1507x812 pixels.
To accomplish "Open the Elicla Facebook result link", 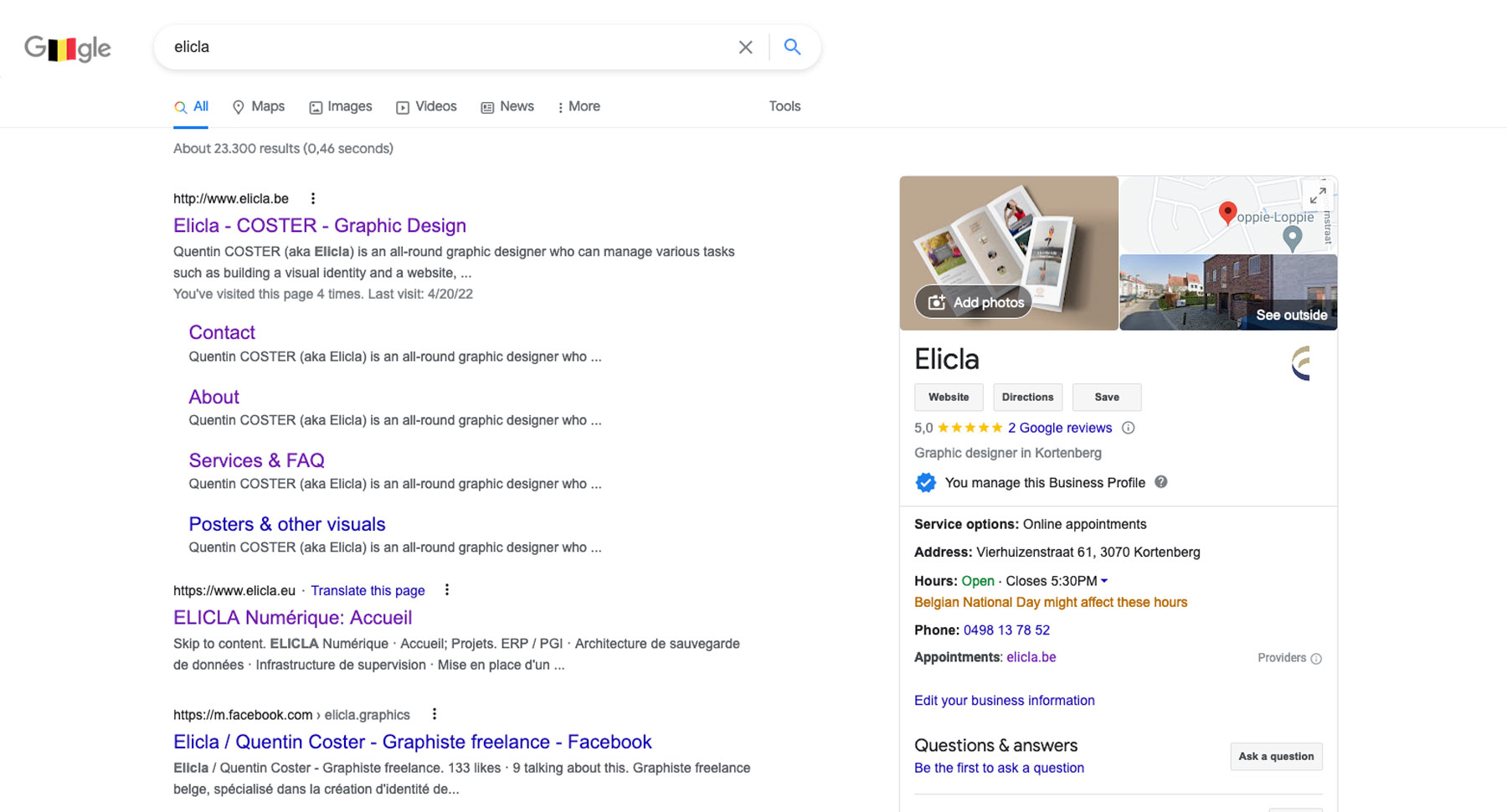I will pos(413,742).
